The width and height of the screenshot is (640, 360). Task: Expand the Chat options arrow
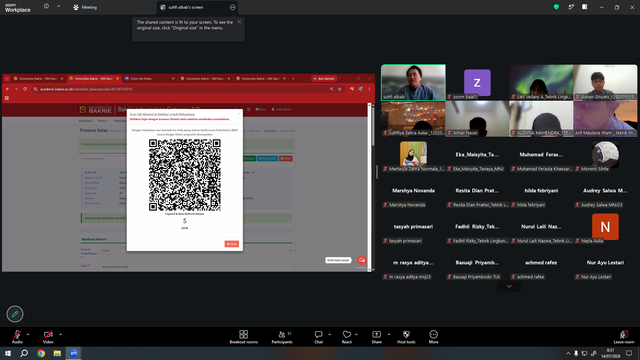(x=329, y=334)
